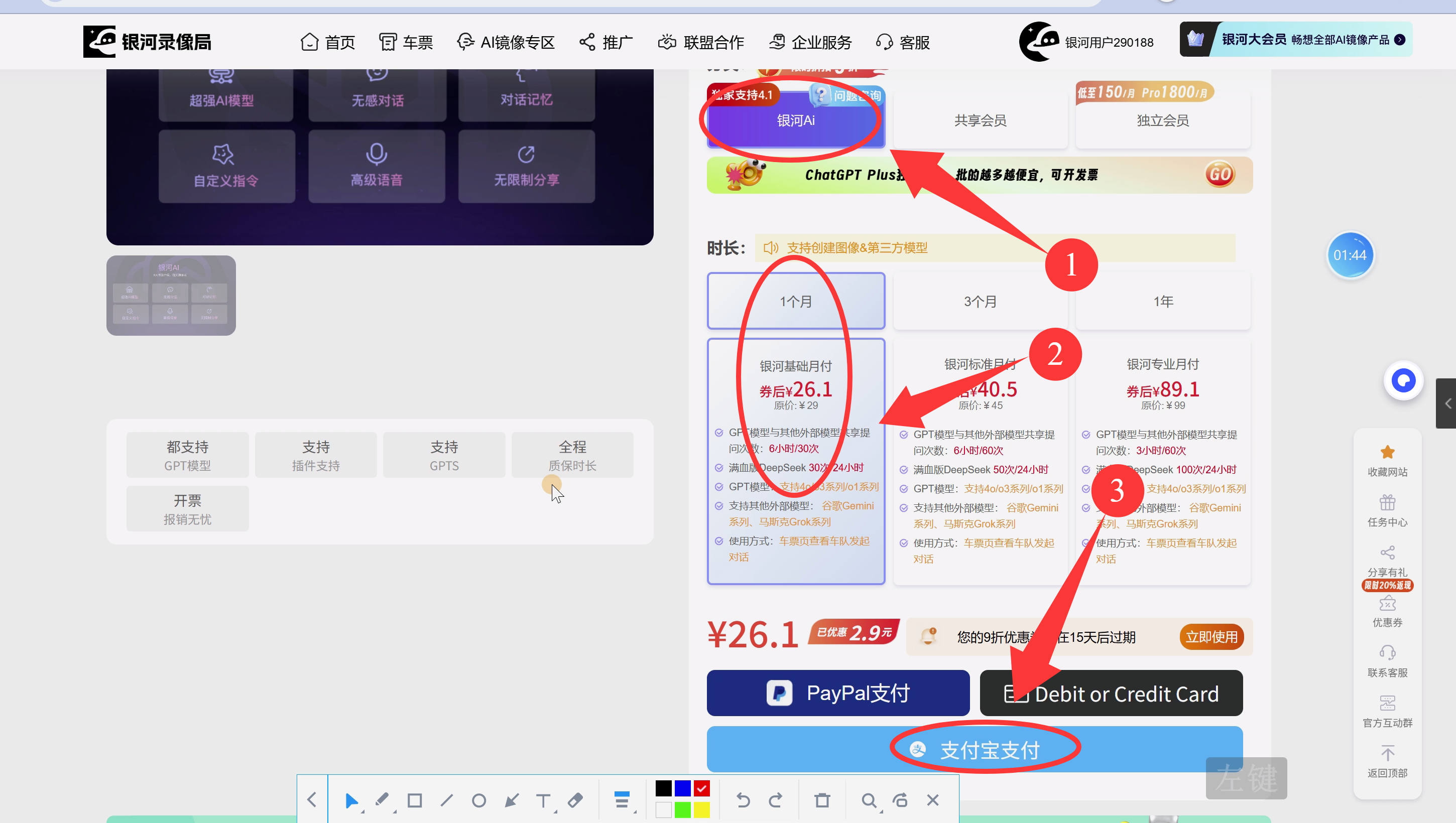Select the rectangle shape tool

pyautogui.click(x=415, y=800)
